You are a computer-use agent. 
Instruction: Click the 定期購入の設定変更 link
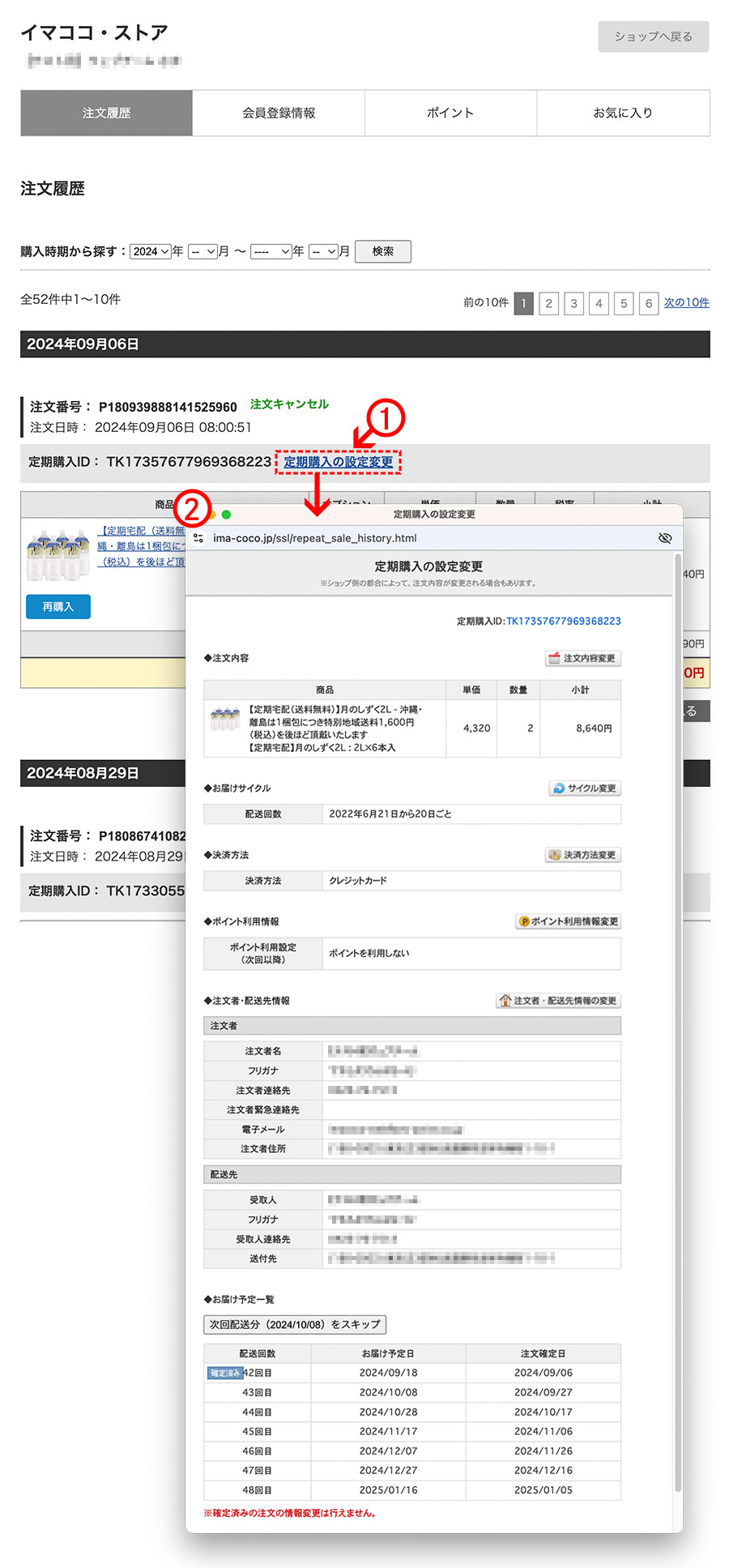point(339,462)
